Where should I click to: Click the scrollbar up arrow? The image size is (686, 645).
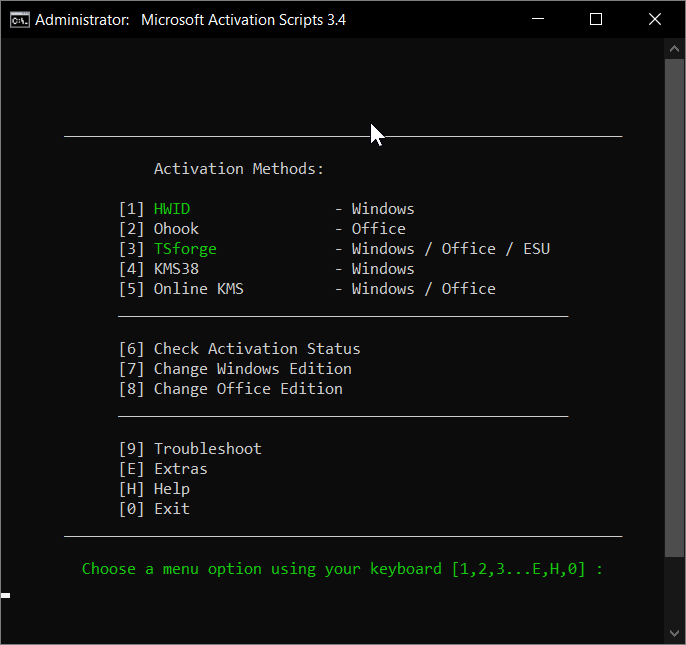[675, 48]
